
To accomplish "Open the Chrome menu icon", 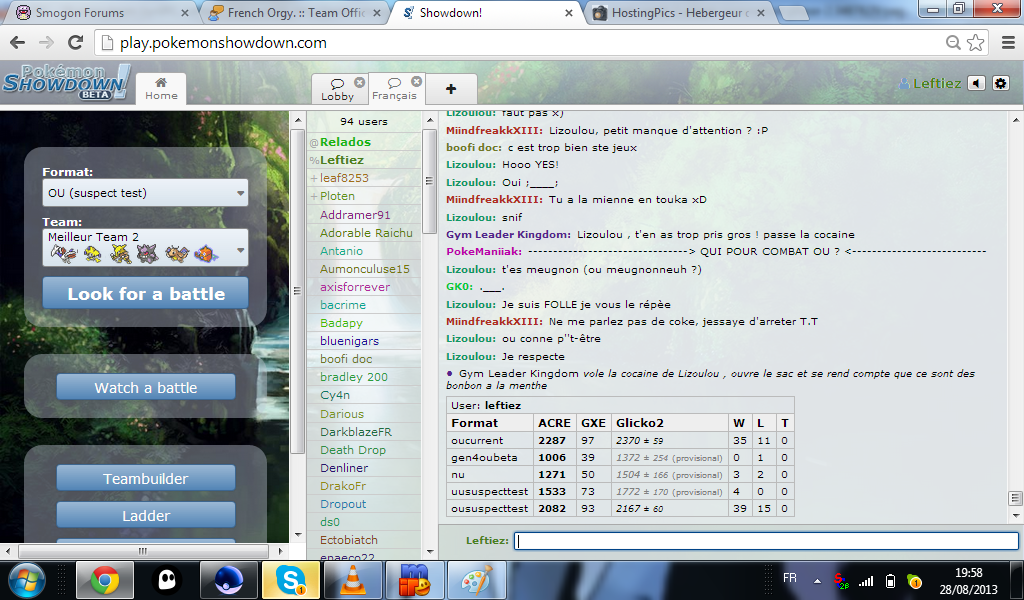I will [x=1008, y=43].
